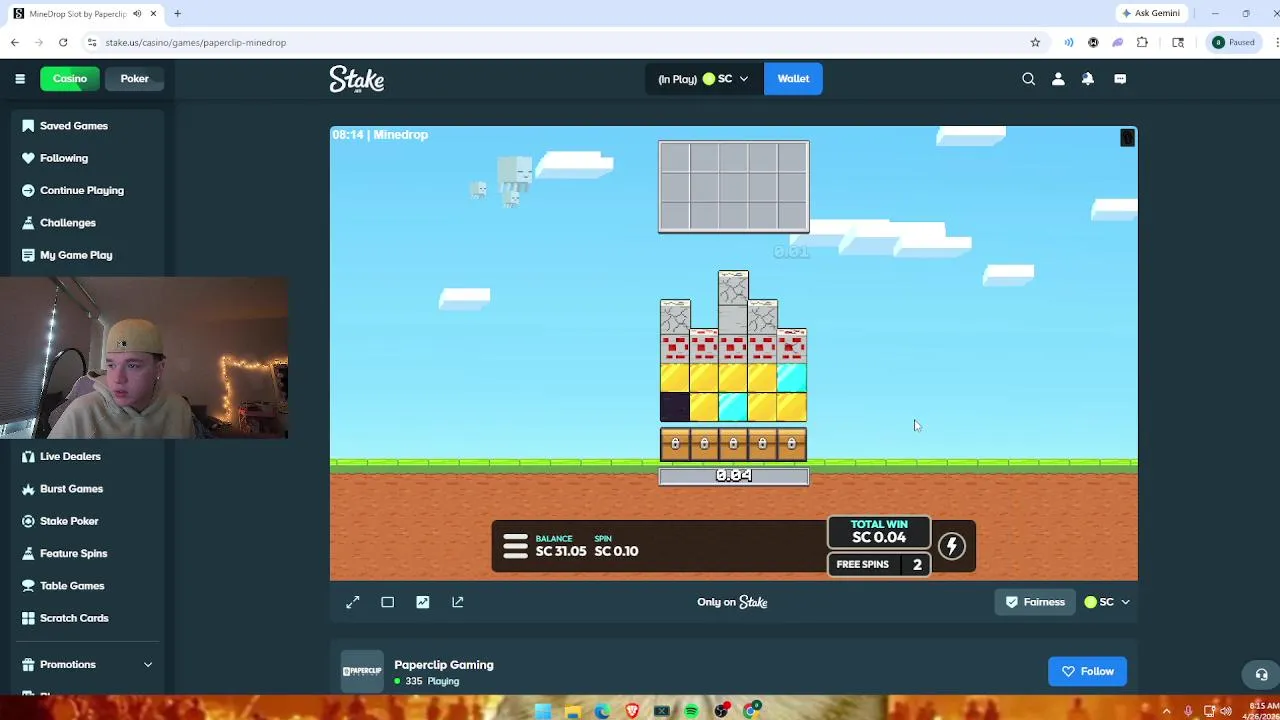The width and height of the screenshot is (1280, 720).
Task: Open the notifications bell
Action: click(1088, 79)
